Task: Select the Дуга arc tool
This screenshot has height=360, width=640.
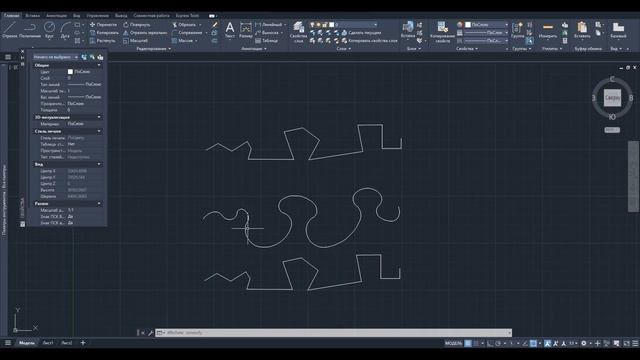Action: tap(65, 30)
